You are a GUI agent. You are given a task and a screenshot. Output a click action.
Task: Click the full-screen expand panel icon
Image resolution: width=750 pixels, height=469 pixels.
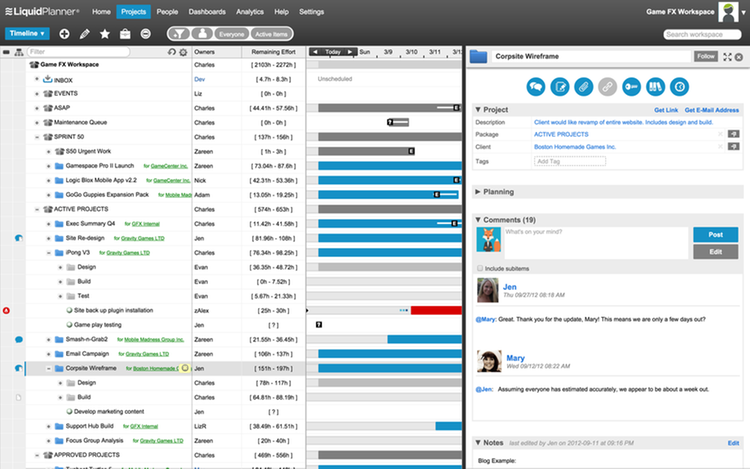click(x=728, y=57)
